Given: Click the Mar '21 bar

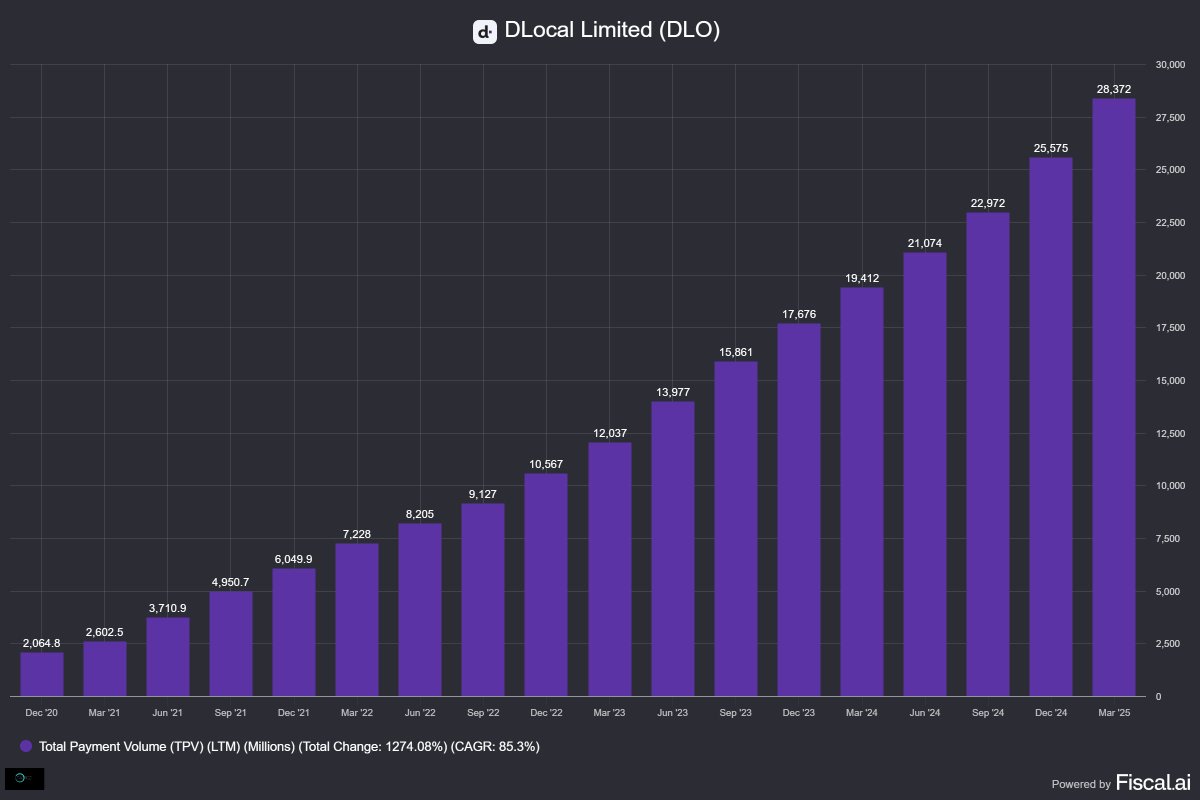Looking at the screenshot, I should pyautogui.click(x=105, y=669).
